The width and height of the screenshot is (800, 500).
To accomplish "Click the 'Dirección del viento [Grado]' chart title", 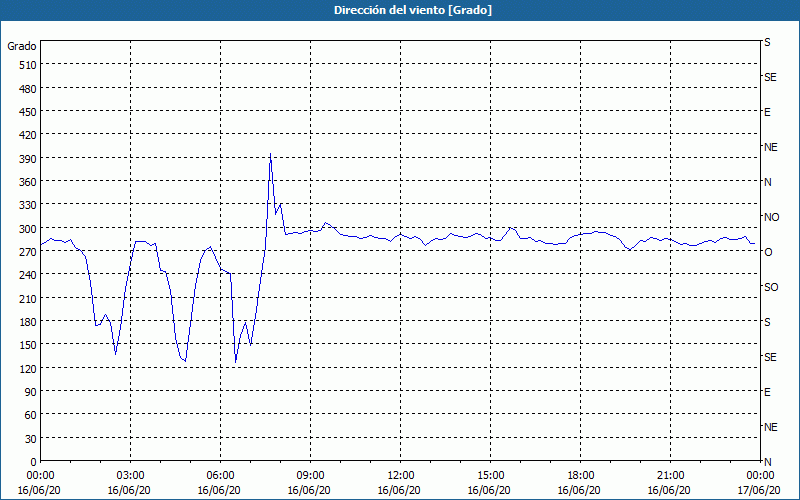I will pyautogui.click(x=413, y=10).
